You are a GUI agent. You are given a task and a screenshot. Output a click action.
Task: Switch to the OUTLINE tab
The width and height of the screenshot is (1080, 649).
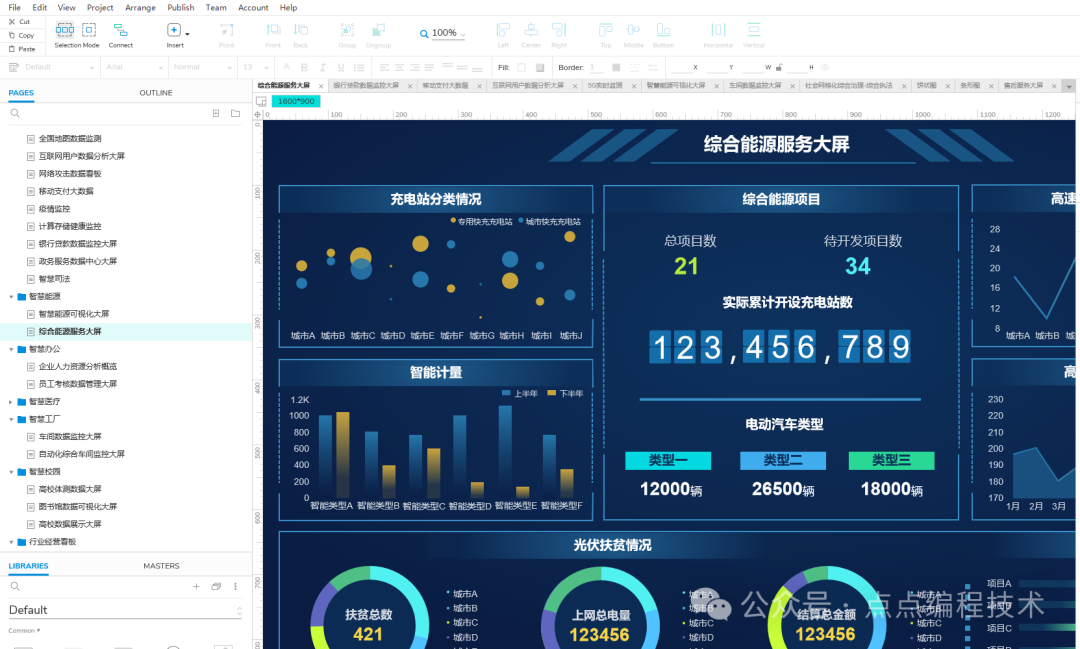click(x=156, y=92)
